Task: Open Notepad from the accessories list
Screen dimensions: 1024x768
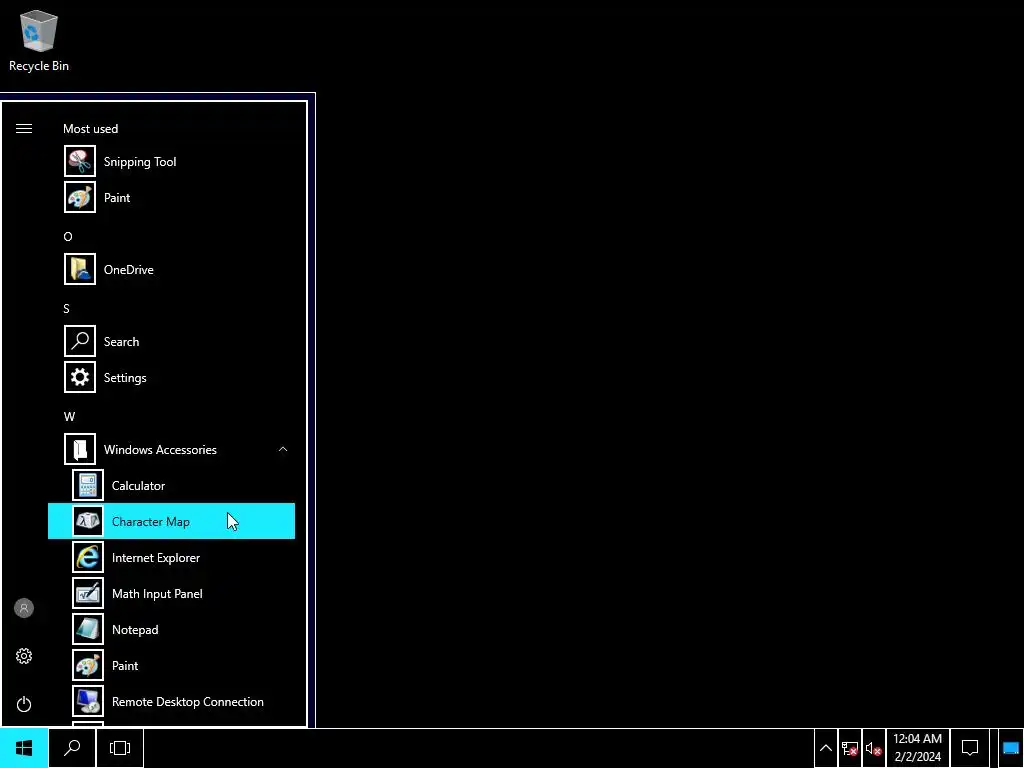Action: click(171, 630)
